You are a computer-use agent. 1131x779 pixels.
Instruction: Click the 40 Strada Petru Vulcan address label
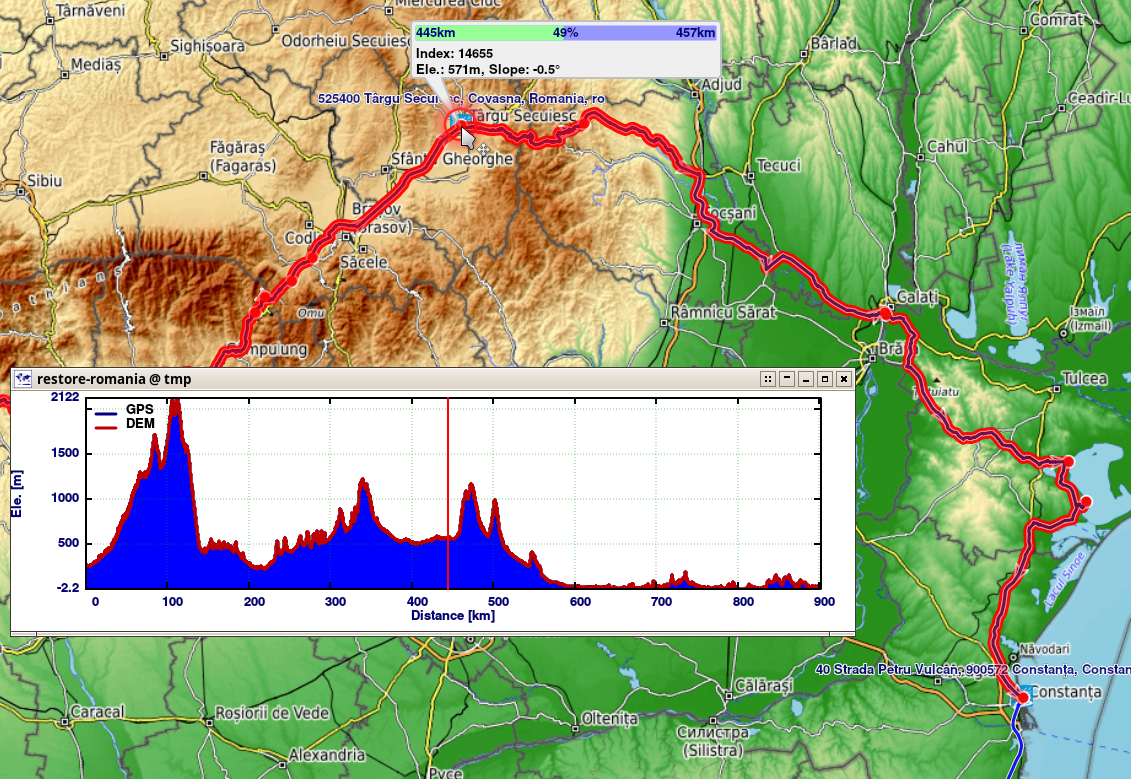pos(973,669)
